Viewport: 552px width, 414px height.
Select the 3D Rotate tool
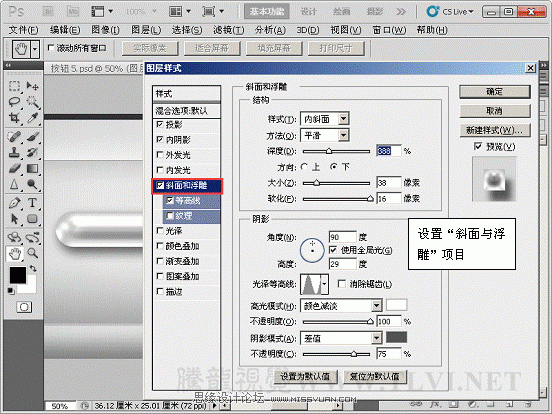[x=14, y=238]
